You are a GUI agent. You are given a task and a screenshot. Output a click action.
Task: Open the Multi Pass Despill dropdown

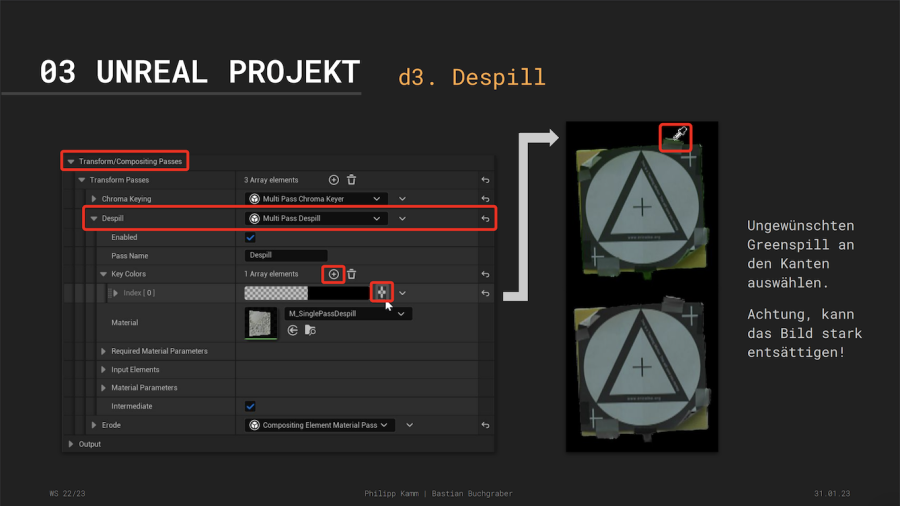316,218
